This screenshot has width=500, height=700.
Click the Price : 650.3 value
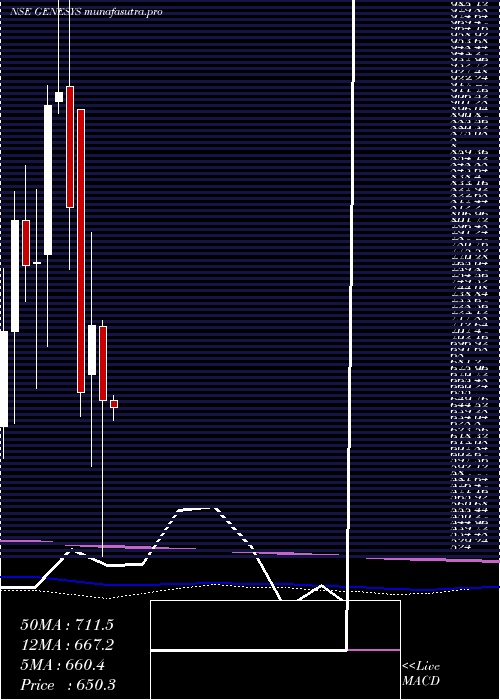tap(68, 685)
